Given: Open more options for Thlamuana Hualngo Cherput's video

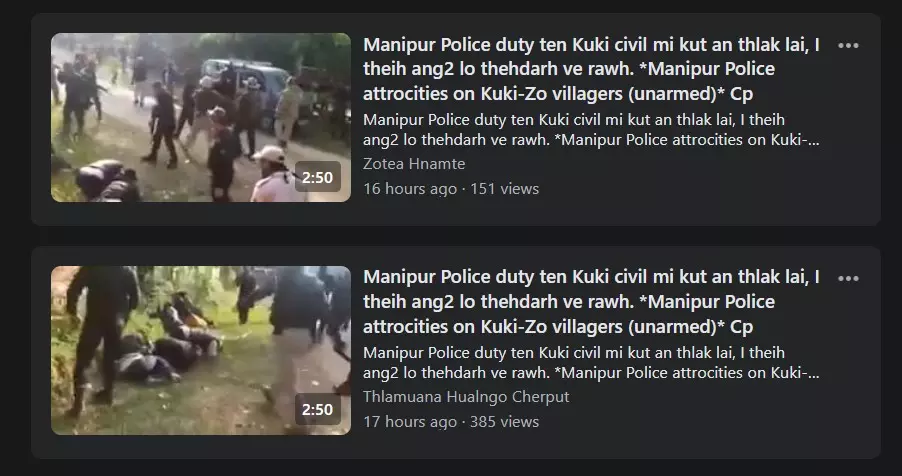Looking at the screenshot, I should [848, 279].
